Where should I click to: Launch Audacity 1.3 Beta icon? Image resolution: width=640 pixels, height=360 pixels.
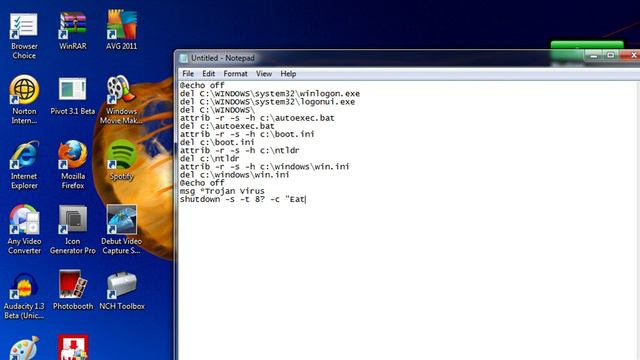click(24, 296)
